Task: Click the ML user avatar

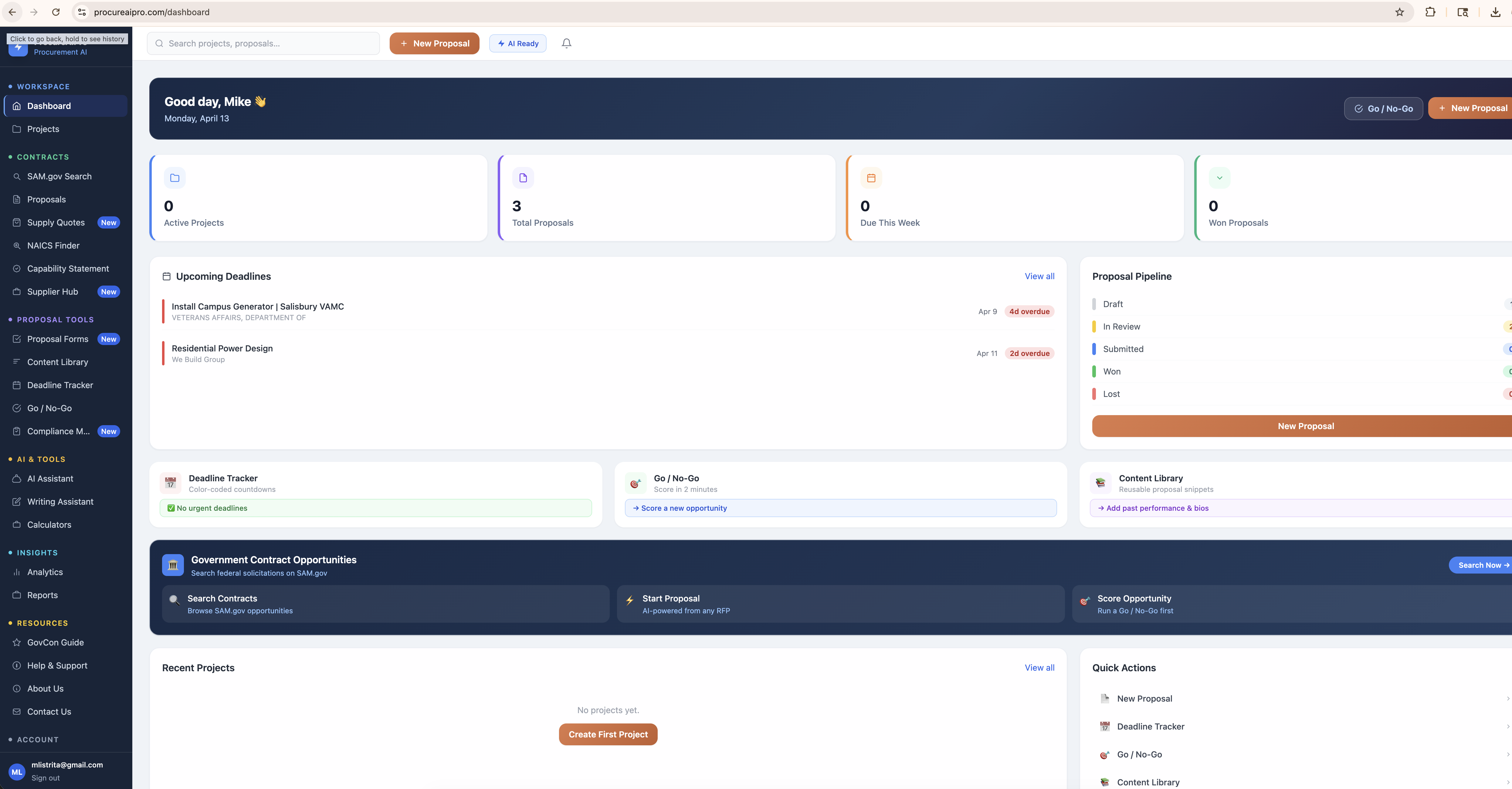Action: click(17, 772)
